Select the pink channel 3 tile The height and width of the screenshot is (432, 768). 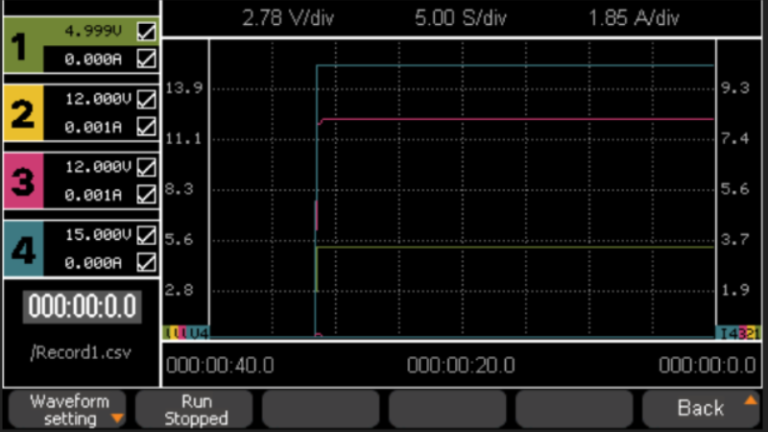pos(22,181)
